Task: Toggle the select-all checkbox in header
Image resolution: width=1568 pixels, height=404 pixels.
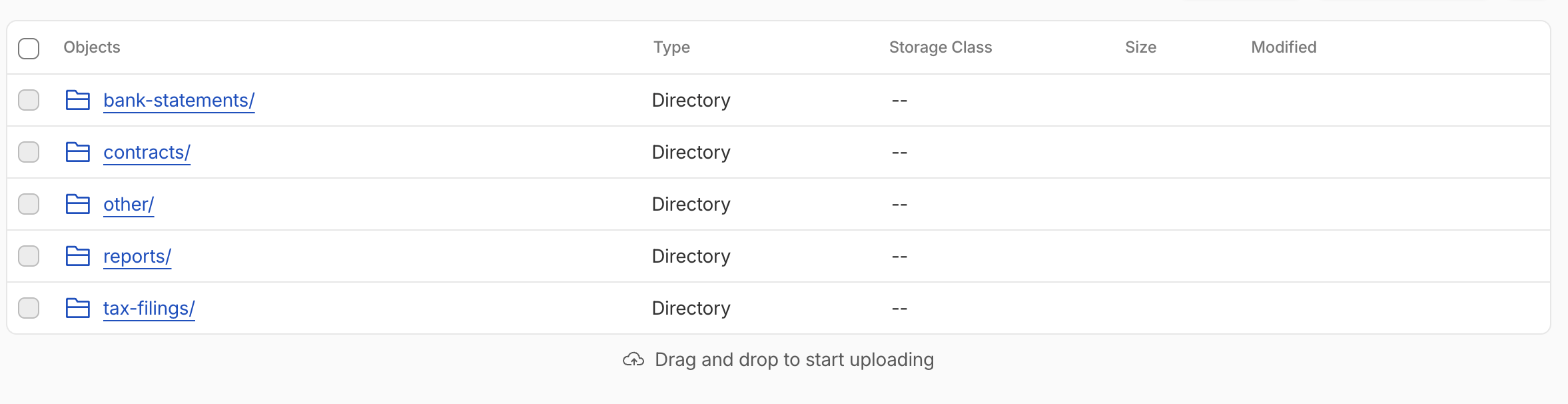Action: click(x=29, y=48)
